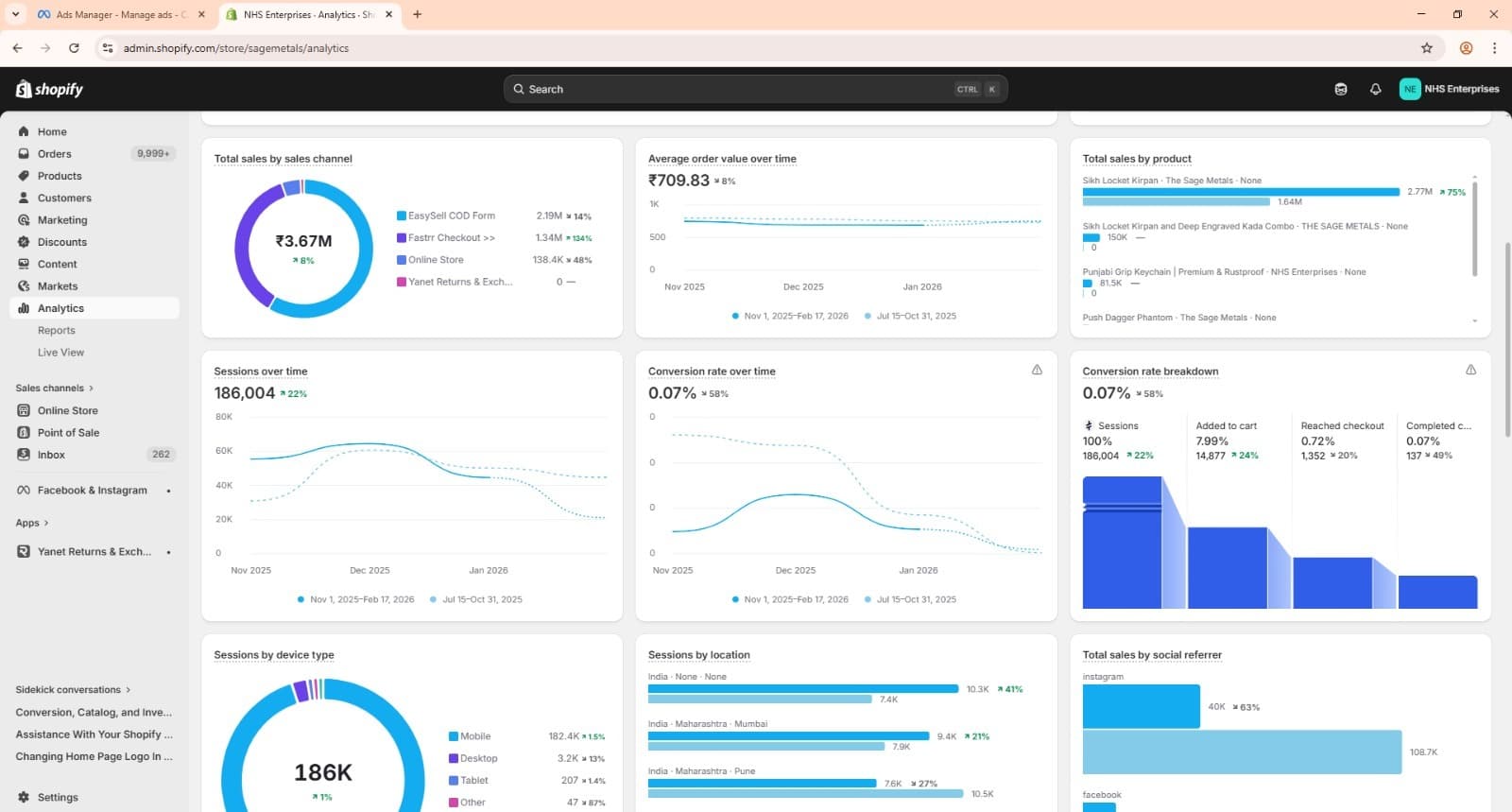Image resolution: width=1512 pixels, height=812 pixels.
Task: Open Point of Sale bag icon
Action: point(24,432)
